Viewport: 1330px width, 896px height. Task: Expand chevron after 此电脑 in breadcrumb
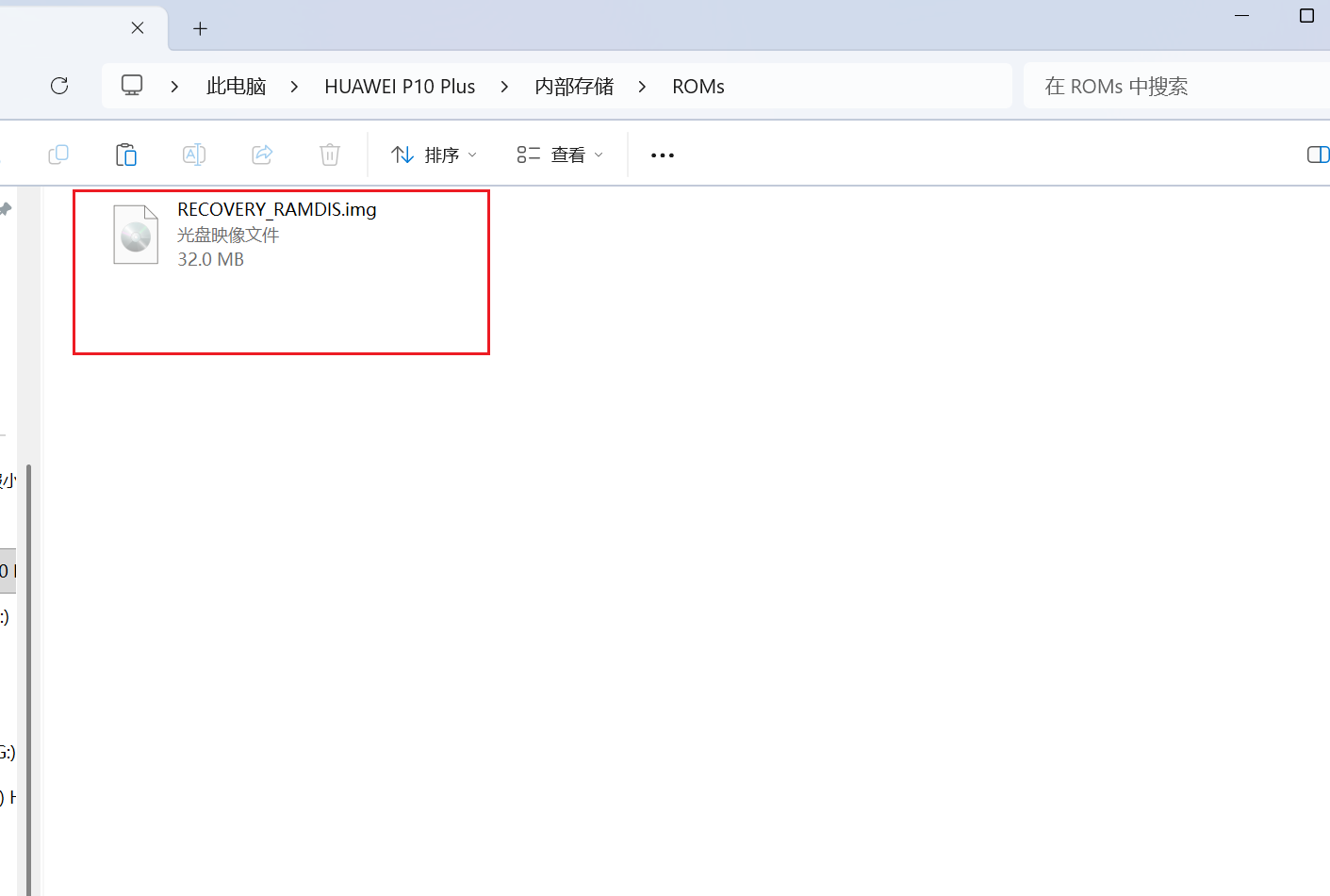click(x=295, y=87)
